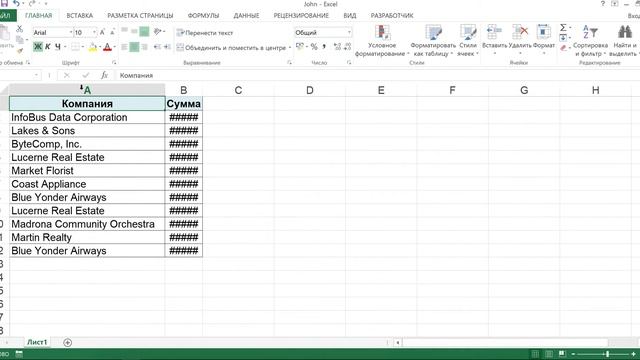Click the Cut scissors icon
The width and height of the screenshot is (640, 360).
tap(19, 29)
